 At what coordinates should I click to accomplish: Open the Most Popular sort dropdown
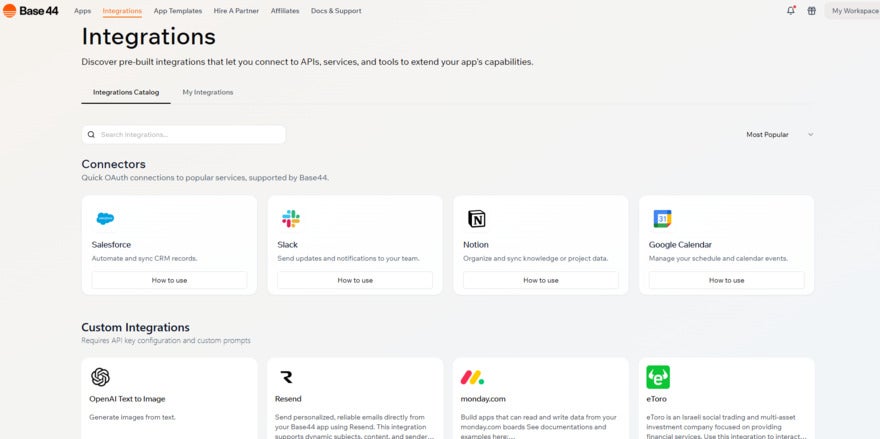pos(779,135)
